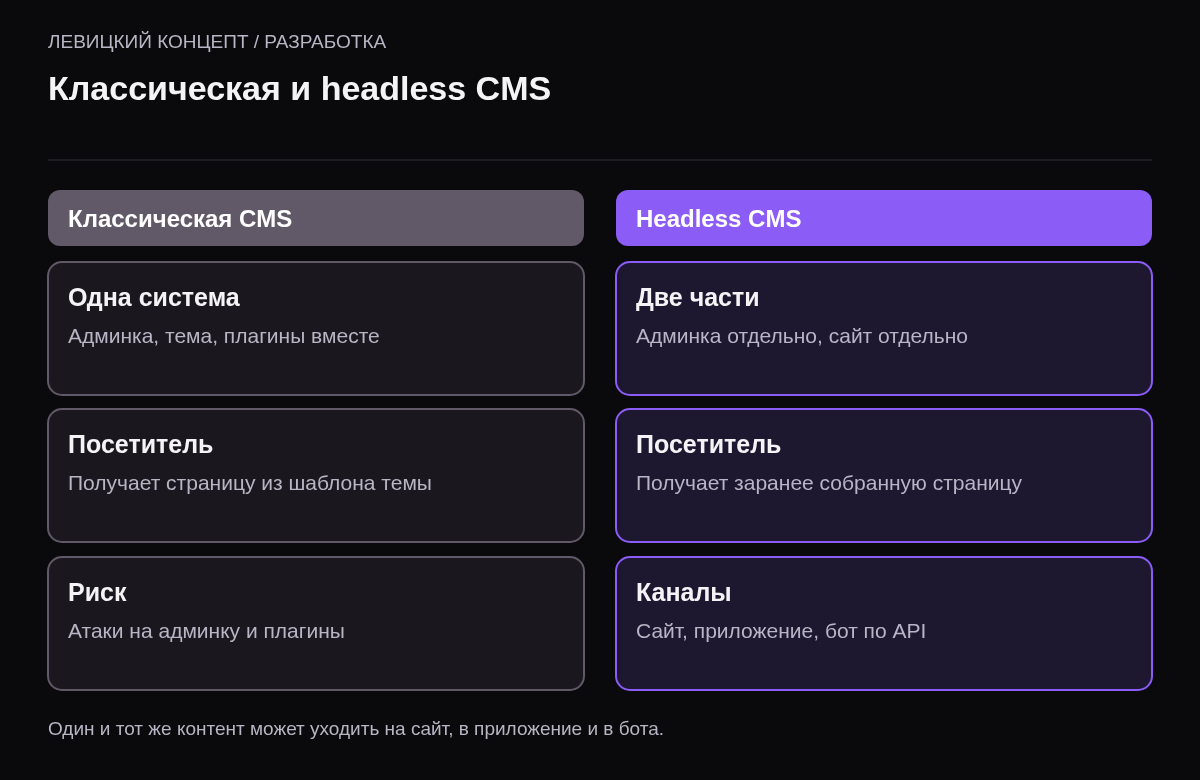Click text Админка, тема, плагины вместе
Image resolution: width=1200 pixels, height=780 pixels.
coord(224,336)
